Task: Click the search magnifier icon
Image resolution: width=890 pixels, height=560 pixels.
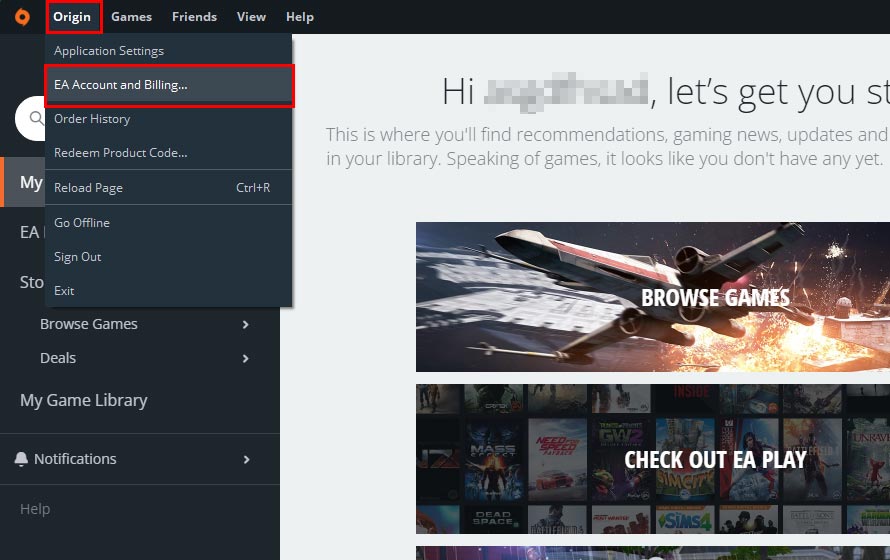Action: point(36,118)
